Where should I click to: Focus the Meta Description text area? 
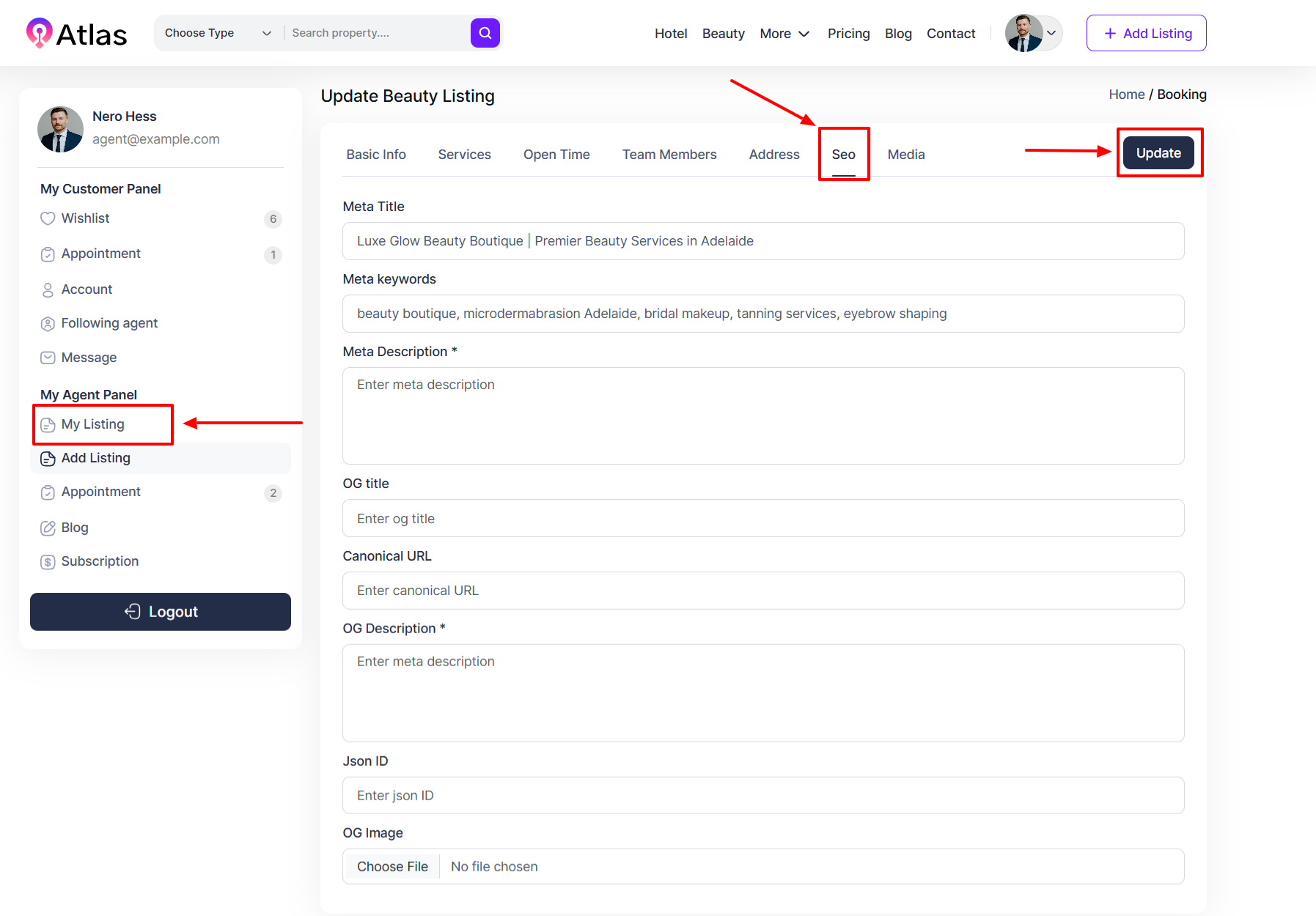click(x=762, y=415)
